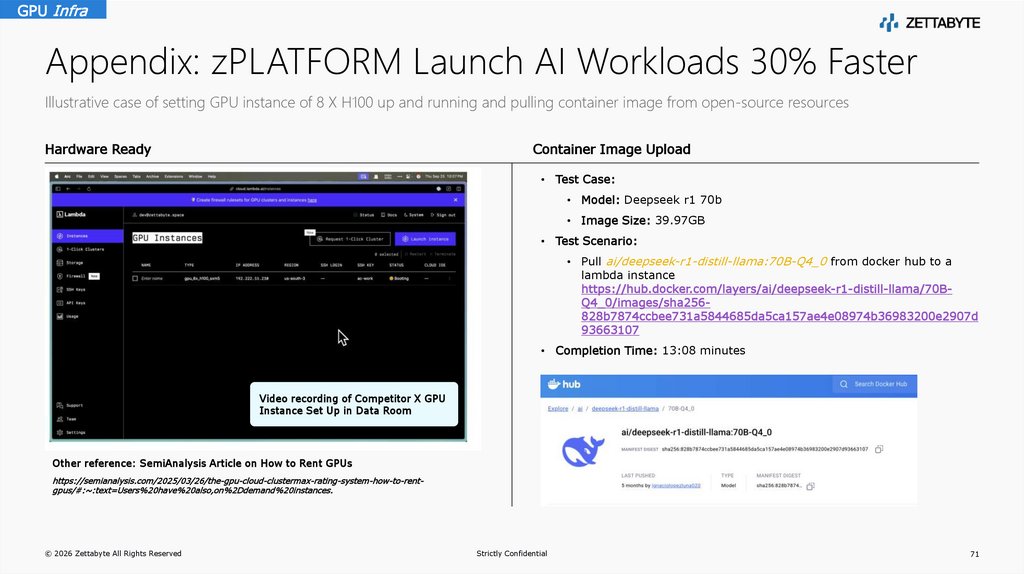Go back in the browser toolbar
Viewport: 1024px width, 574px height.
pos(68,189)
